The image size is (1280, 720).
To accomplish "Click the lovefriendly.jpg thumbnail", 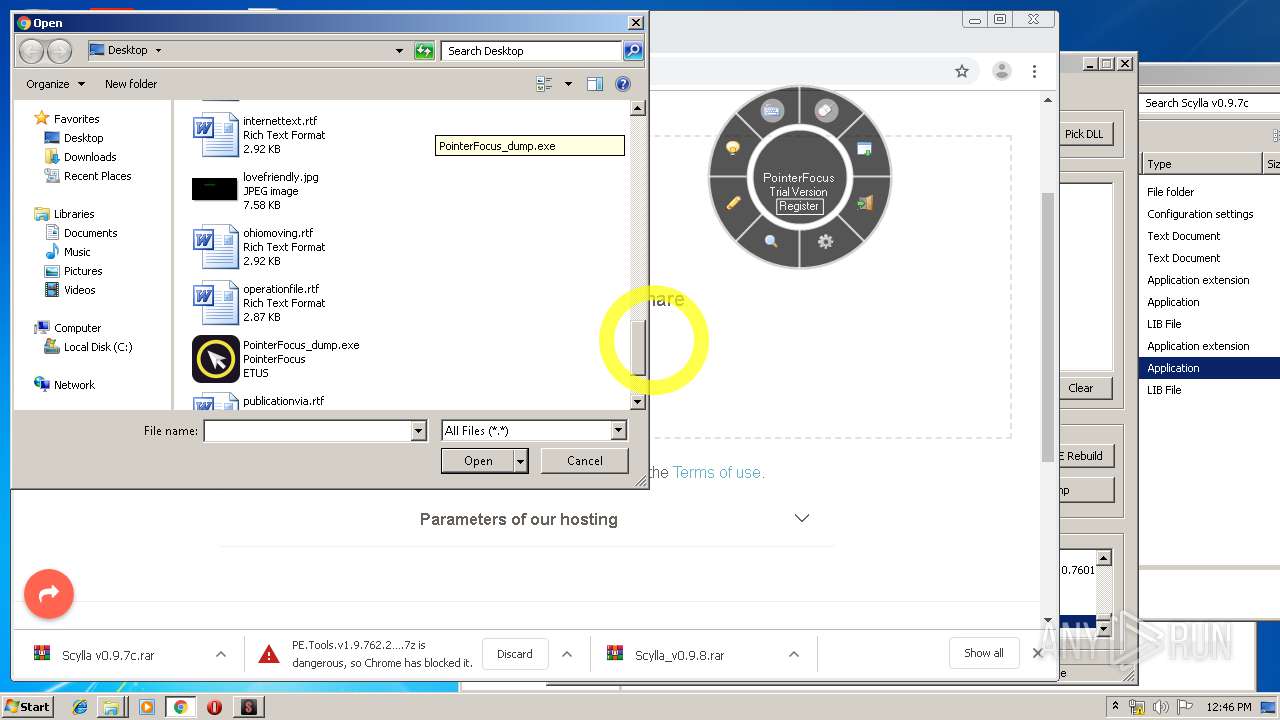I will click(x=214, y=189).
